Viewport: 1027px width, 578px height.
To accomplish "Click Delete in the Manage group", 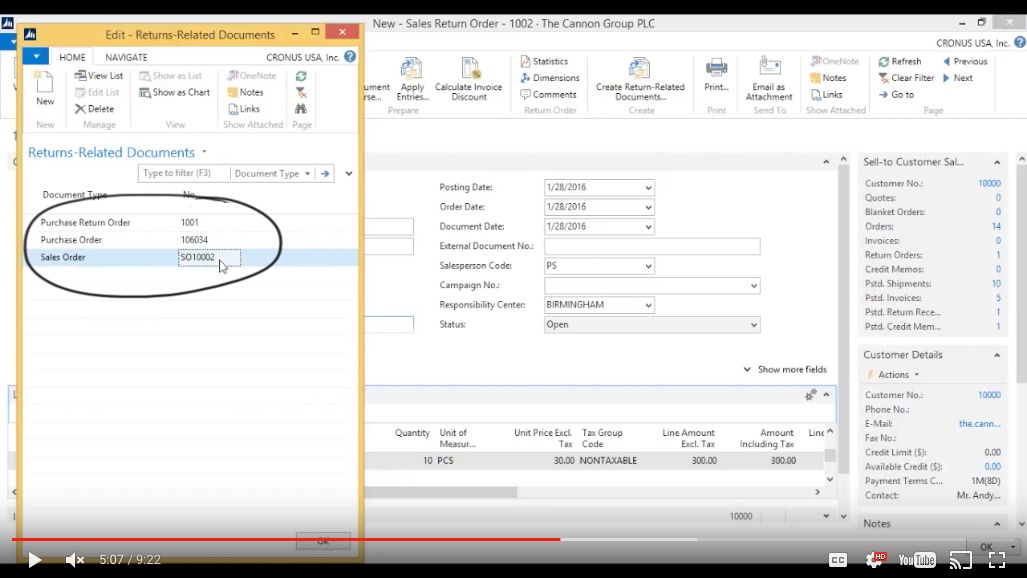I will coord(94,109).
